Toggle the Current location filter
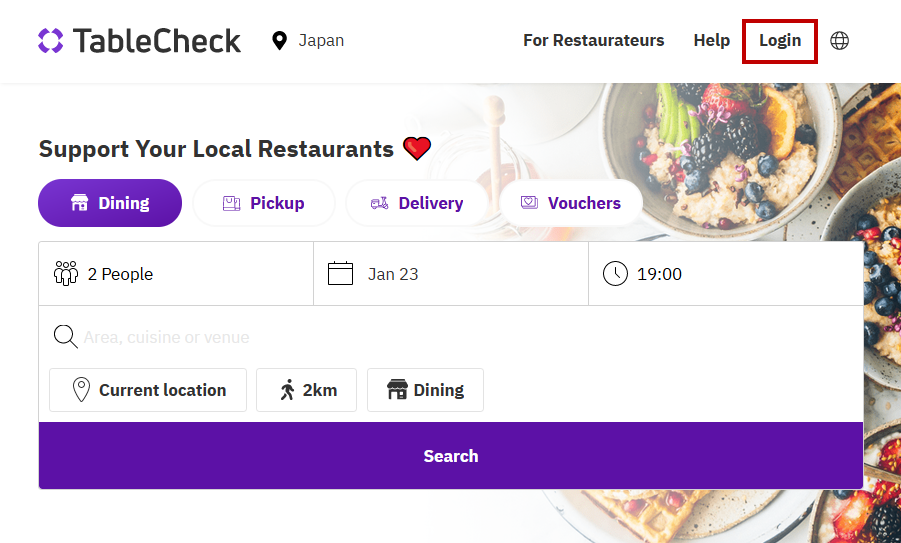Viewport: 901px width, 543px height. (x=148, y=390)
